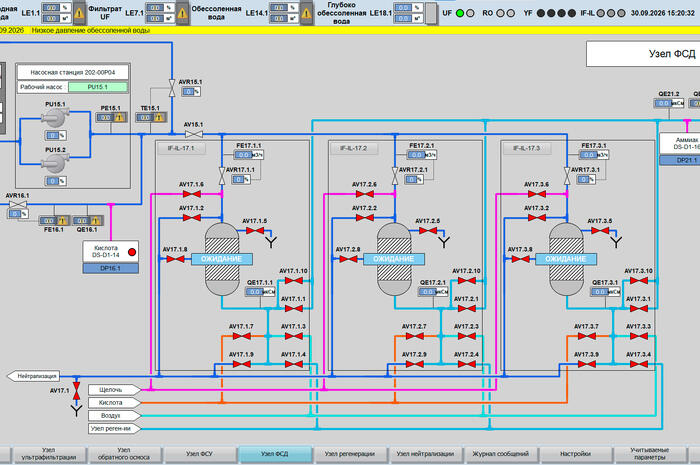Screen dimensions: 700x465
Task: Click regulating valve AVR17.2.1 symbol
Action: [x=395, y=176]
